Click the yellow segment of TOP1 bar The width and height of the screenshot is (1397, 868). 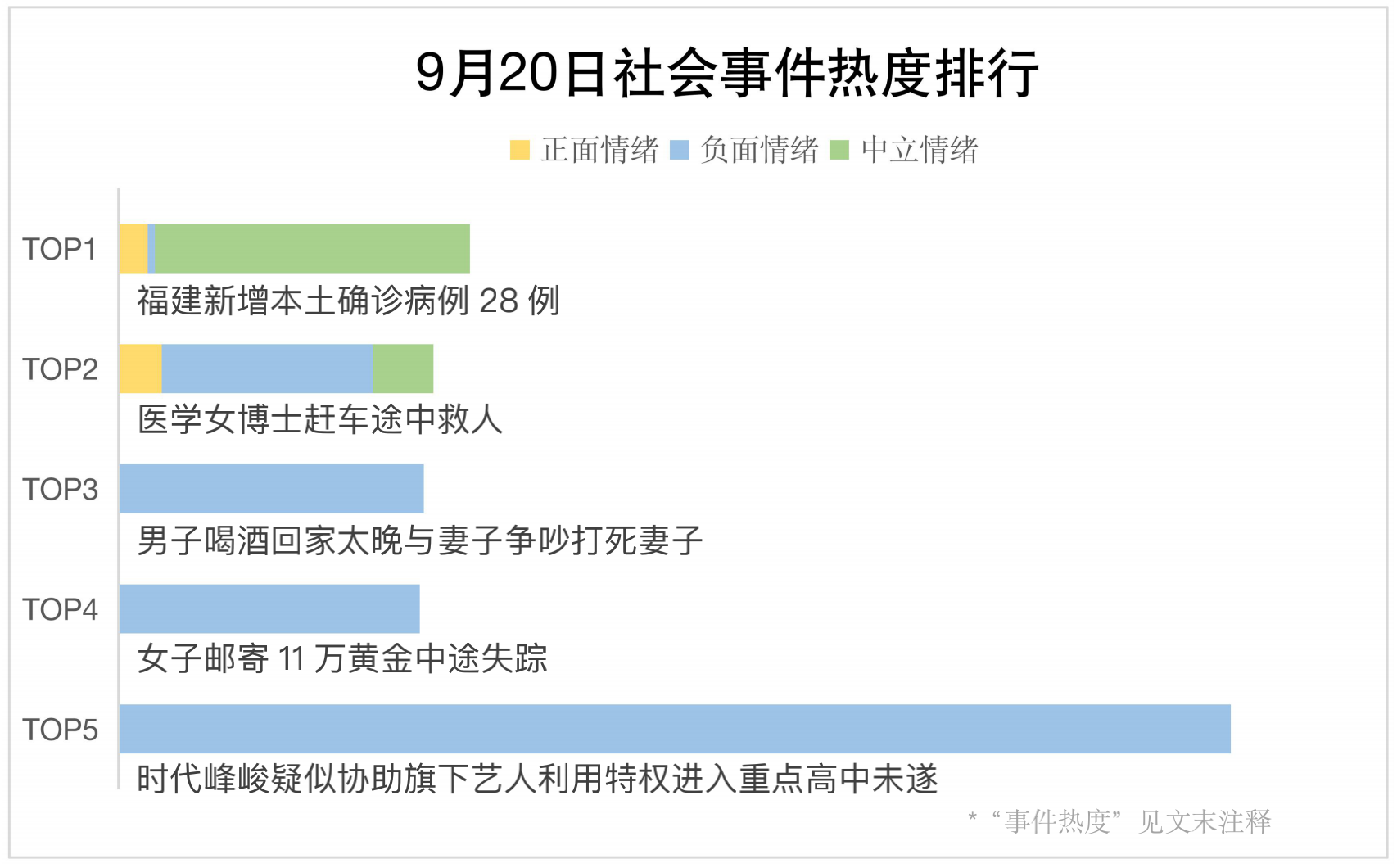[x=133, y=248]
